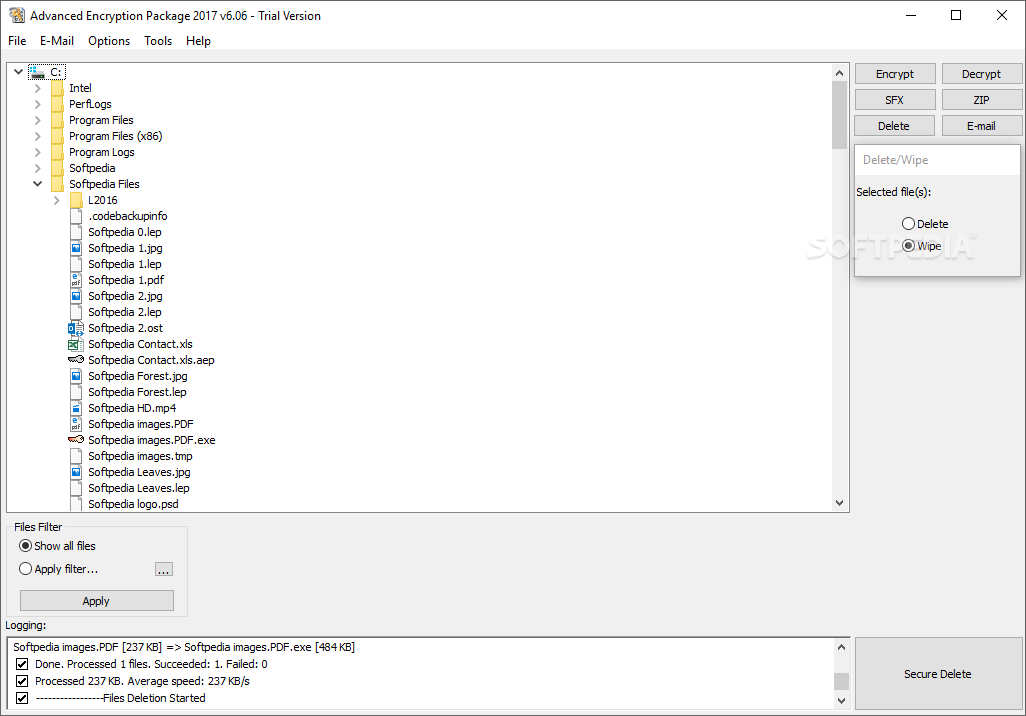Open the File menu

(x=17, y=41)
